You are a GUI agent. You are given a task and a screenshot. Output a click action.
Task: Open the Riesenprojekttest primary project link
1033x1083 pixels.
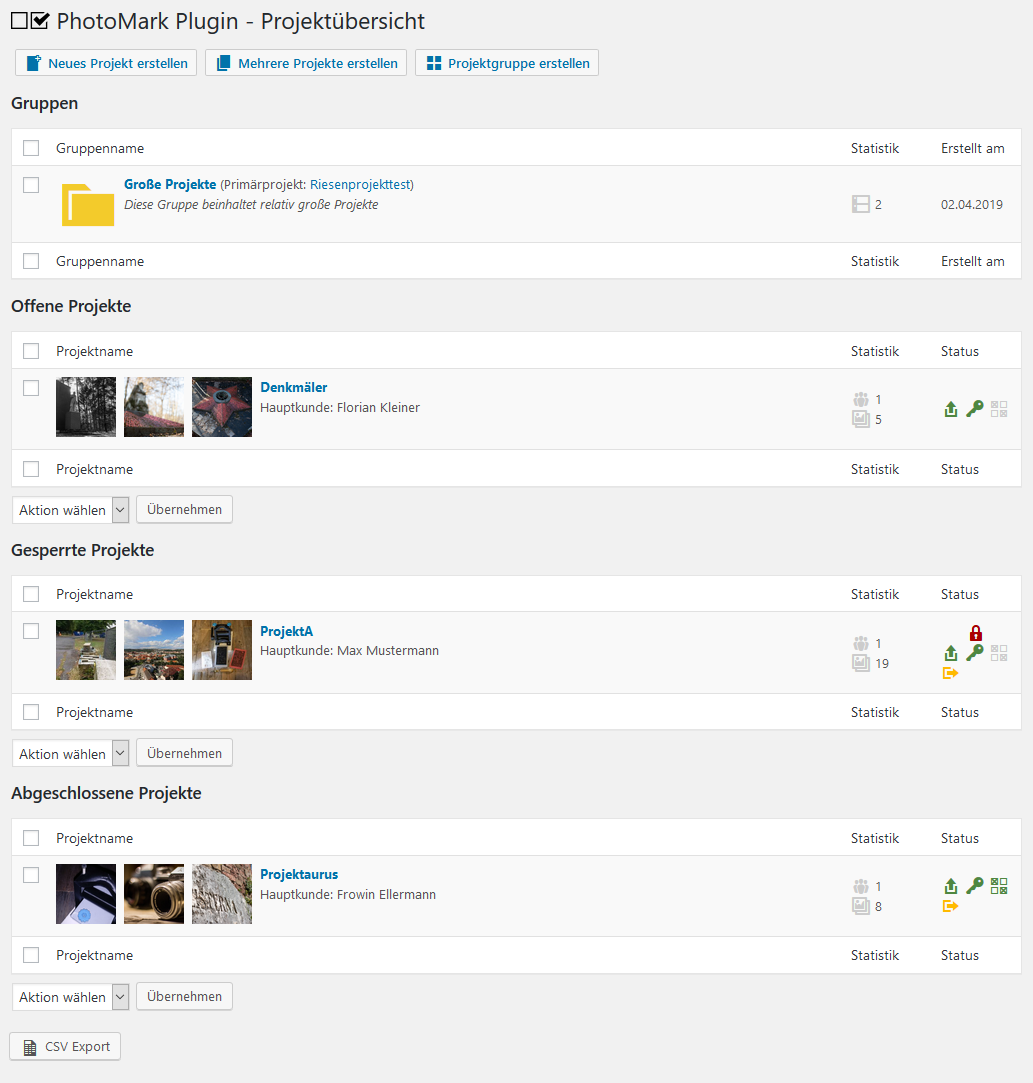[x=360, y=185]
